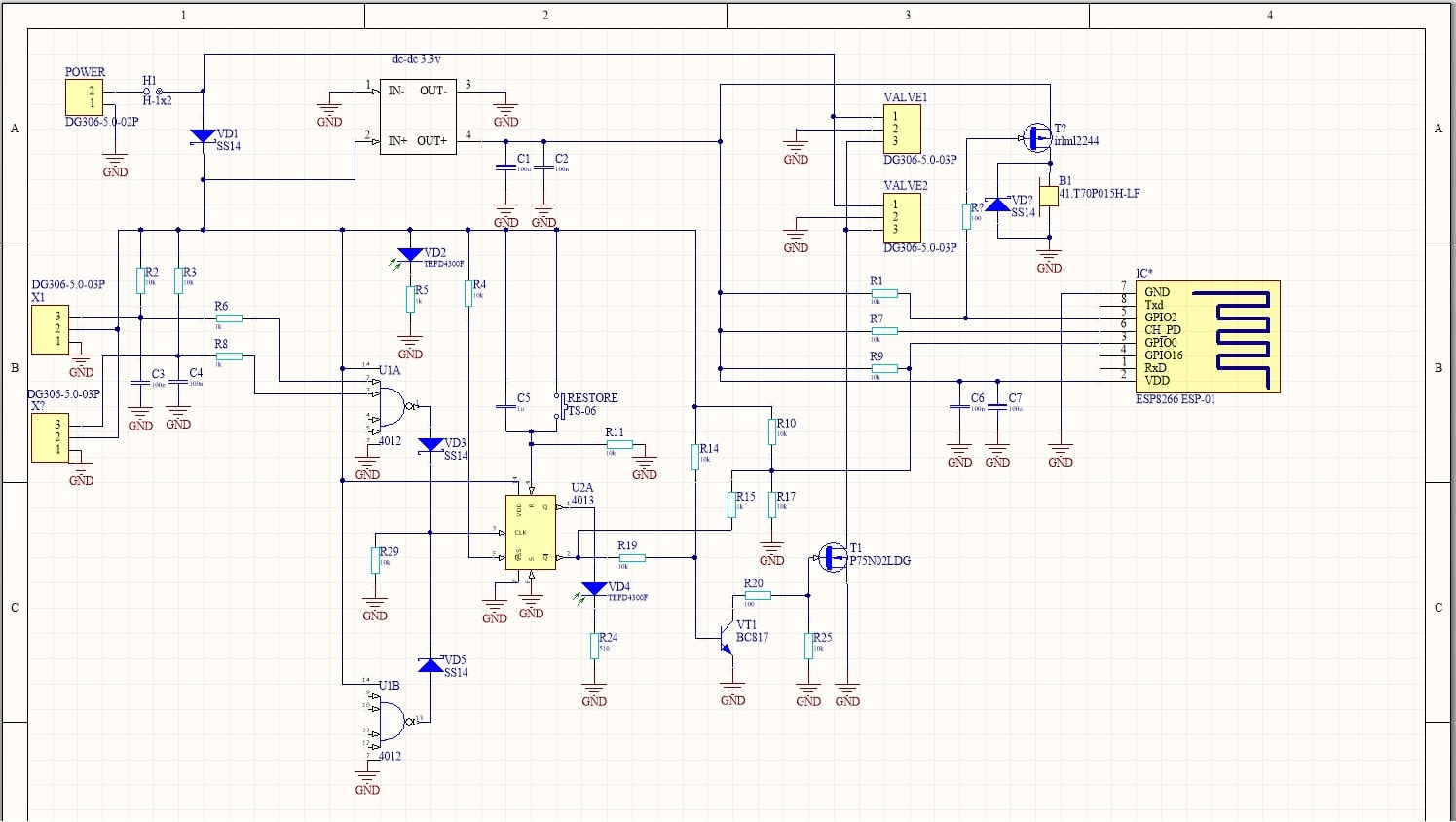Click the irlml2244 MOSFET symbol
This screenshot has width=1456, height=822.
tap(1035, 136)
